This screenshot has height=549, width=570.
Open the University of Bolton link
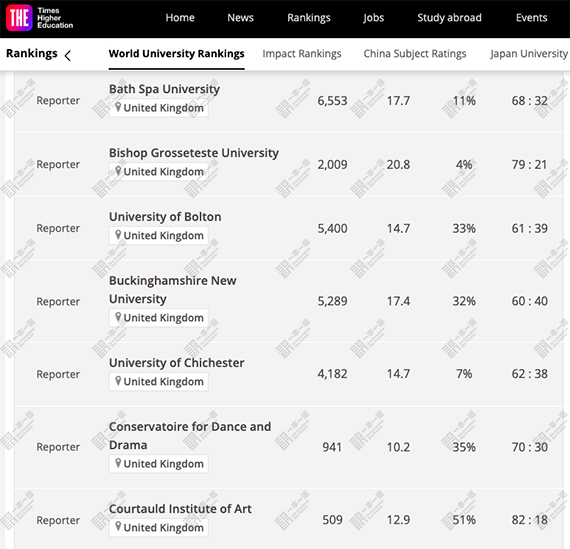pyautogui.click(x=165, y=217)
